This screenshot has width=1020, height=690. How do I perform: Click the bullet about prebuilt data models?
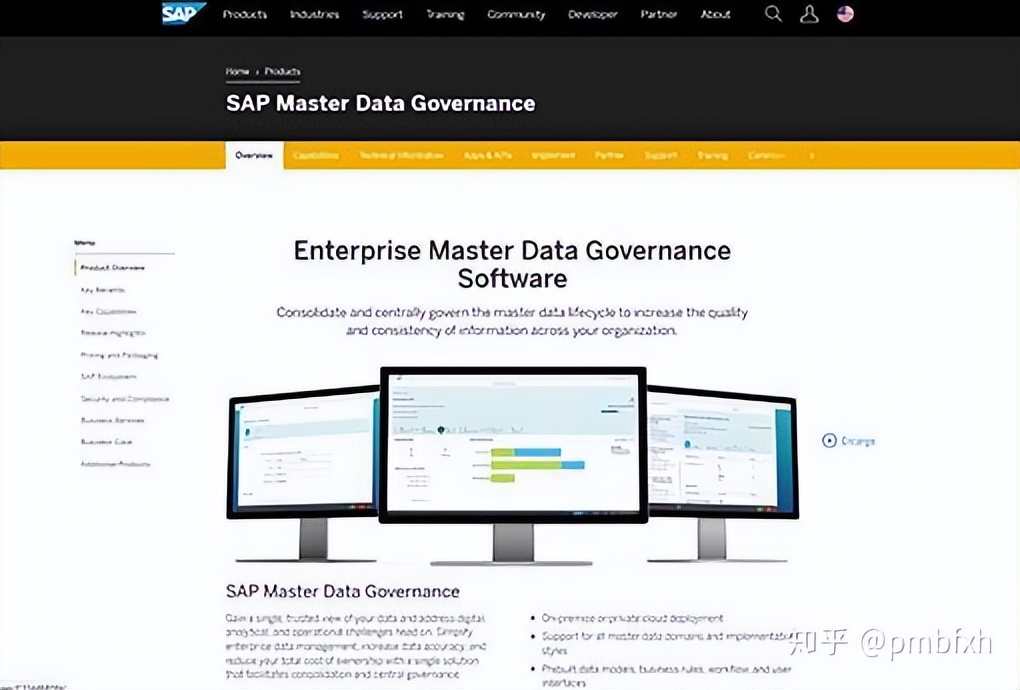(x=666, y=676)
